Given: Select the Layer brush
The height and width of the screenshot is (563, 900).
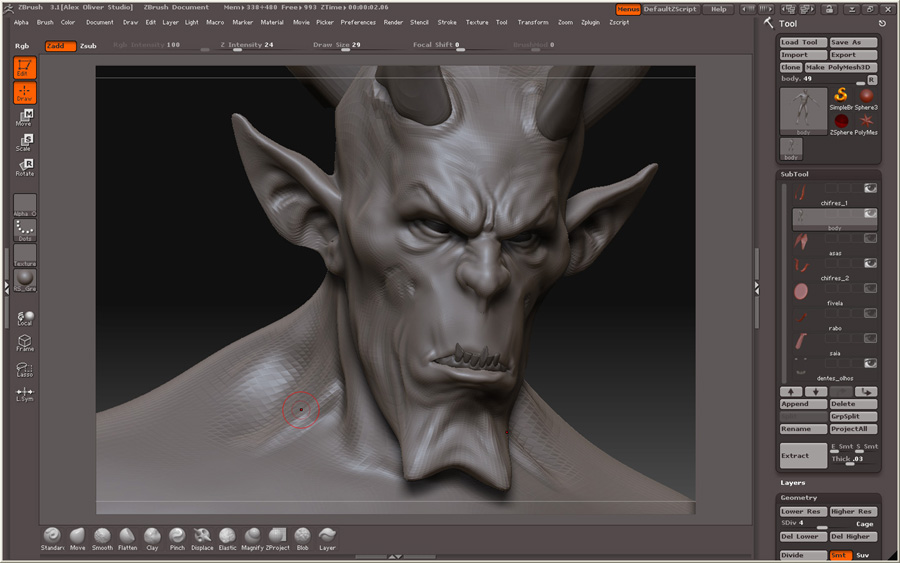Looking at the screenshot, I should pyautogui.click(x=327, y=539).
